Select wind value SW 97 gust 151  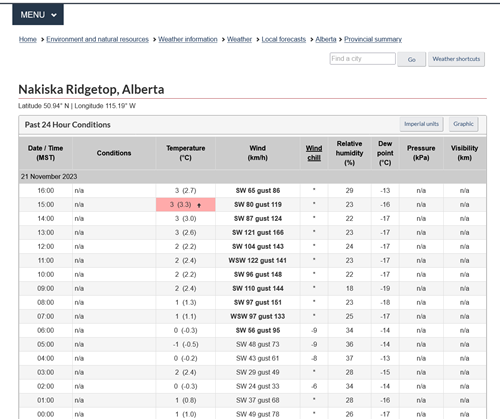point(258,303)
